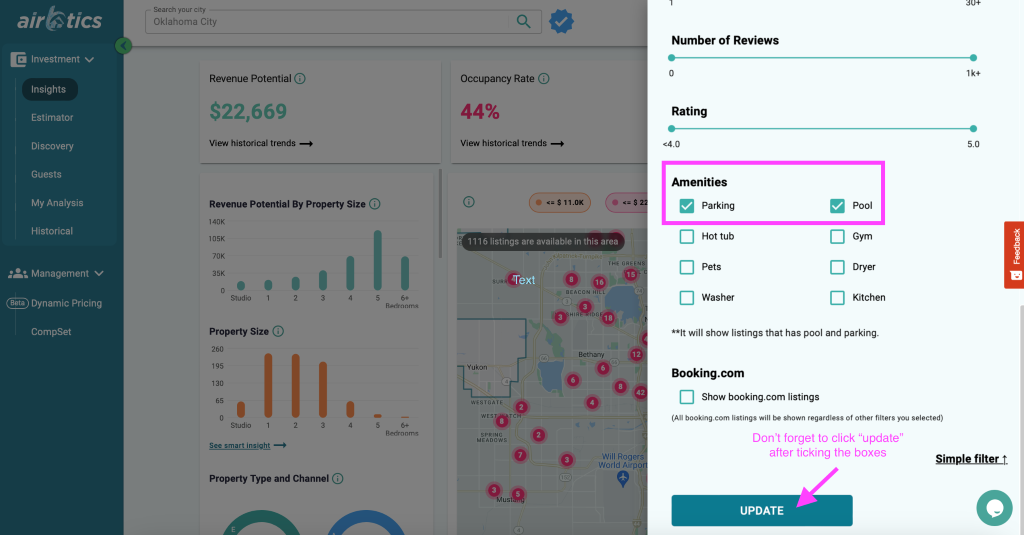Image resolution: width=1024 pixels, height=535 pixels.
Task: Open Property Type and Channel info icon
Action: [x=338, y=478]
